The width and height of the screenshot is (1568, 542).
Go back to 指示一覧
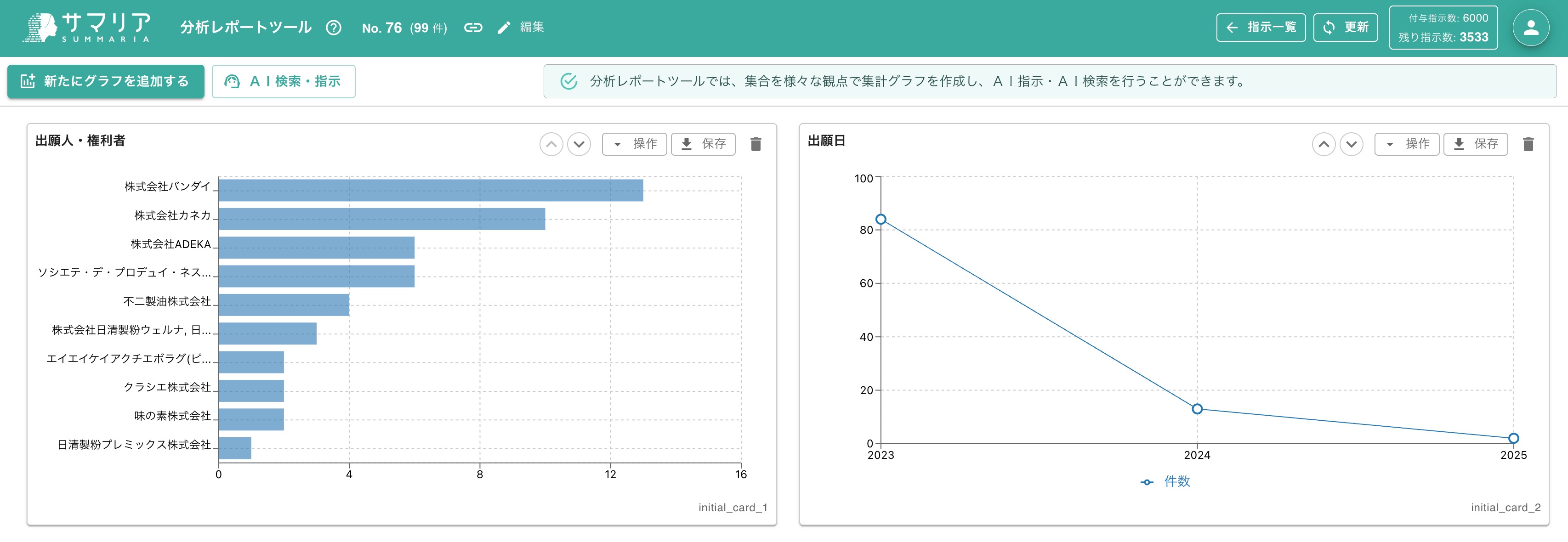click(x=1261, y=28)
